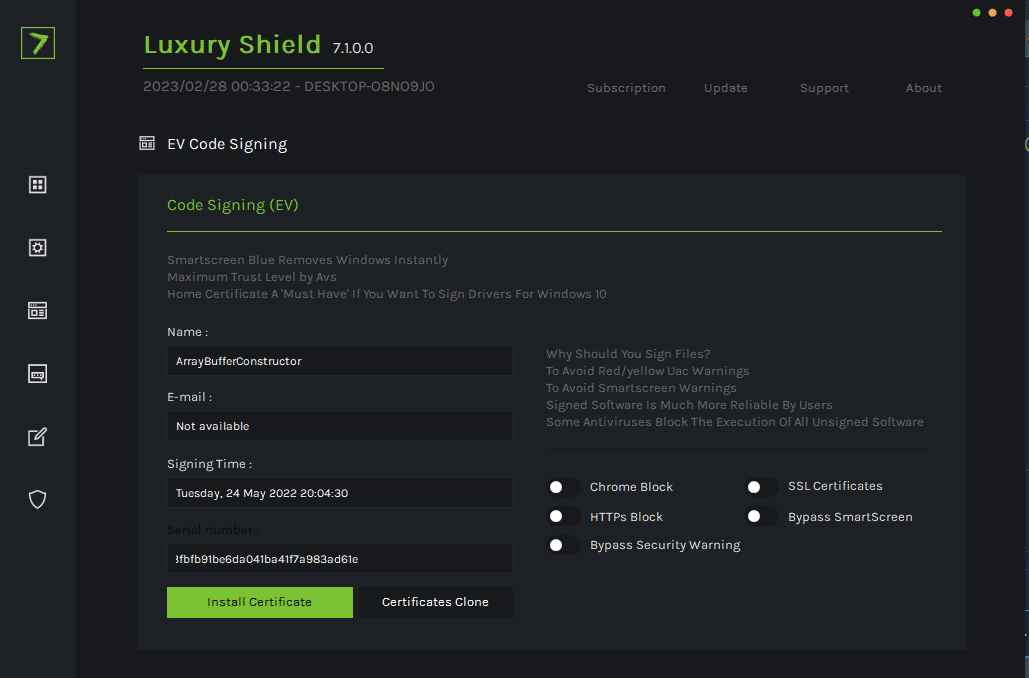Viewport: 1029px width, 678px height.
Task: Enable the Chrome Block toggle
Action: [x=563, y=487]
